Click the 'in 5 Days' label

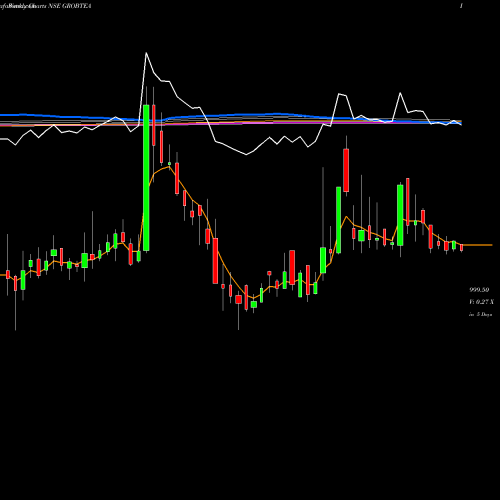[480, 314]
